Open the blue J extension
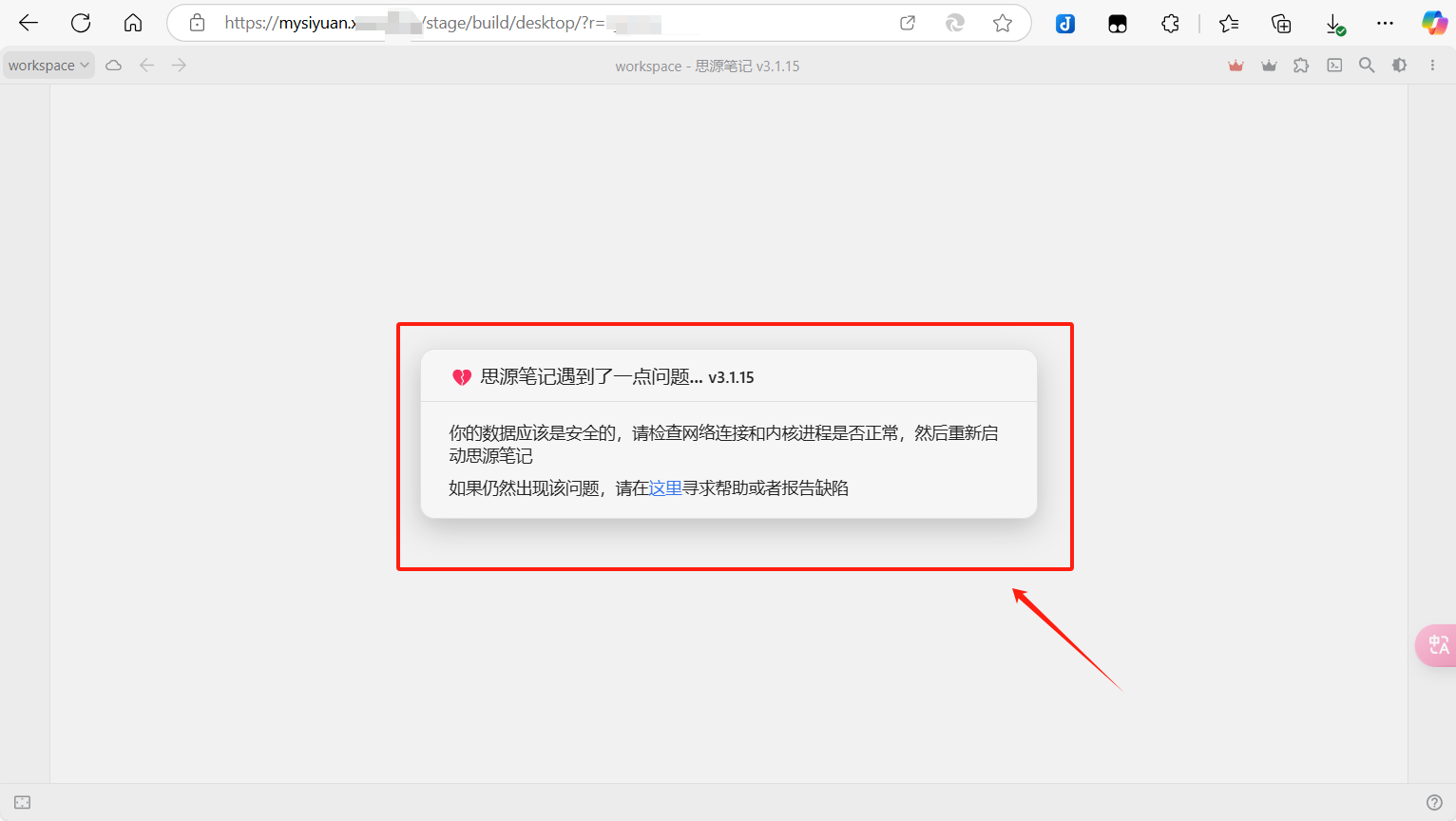1456x821 pixels. [1065, 24]
